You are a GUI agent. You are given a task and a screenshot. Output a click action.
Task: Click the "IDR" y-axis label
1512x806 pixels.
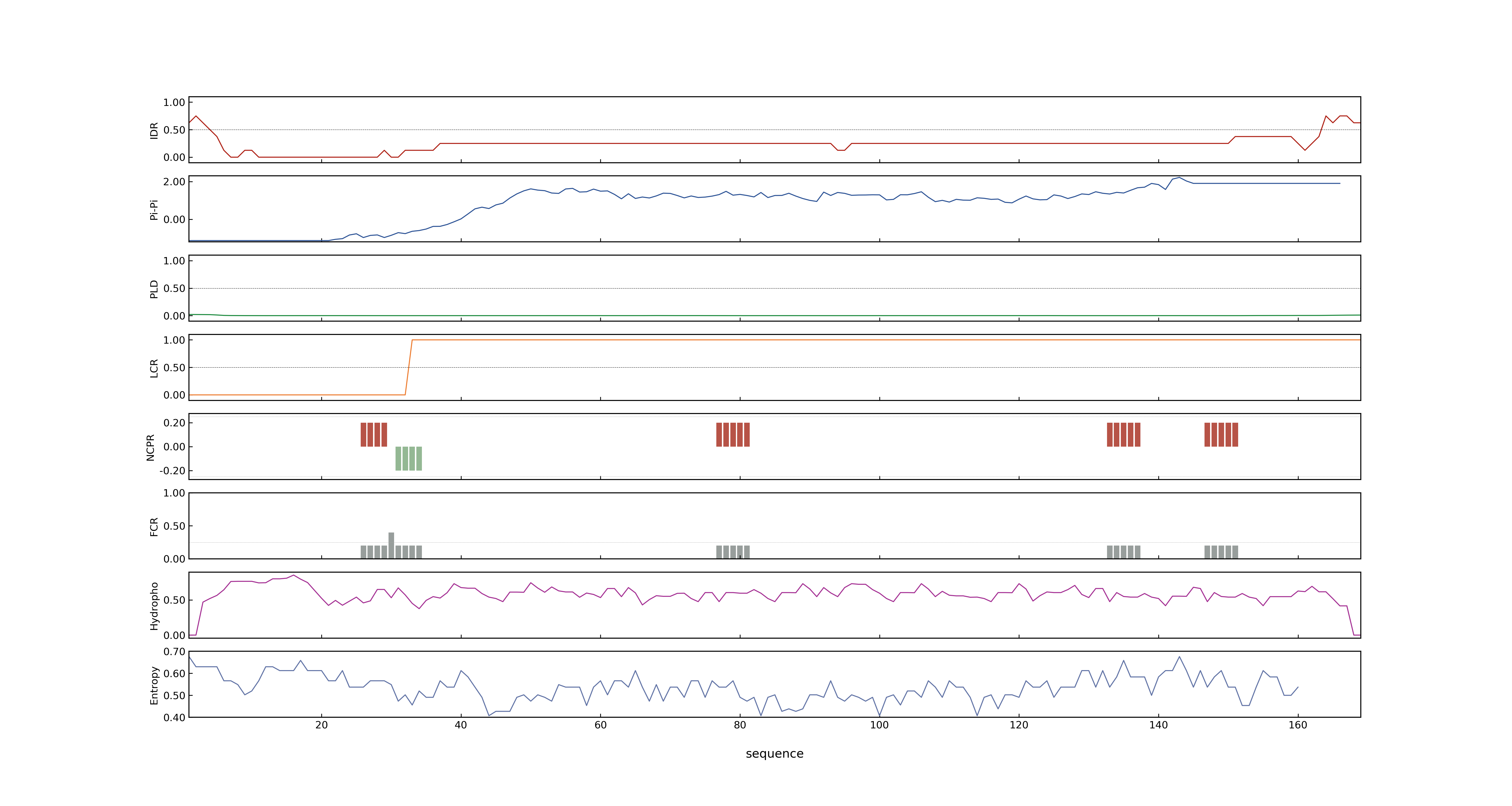[x=154, y=130]
